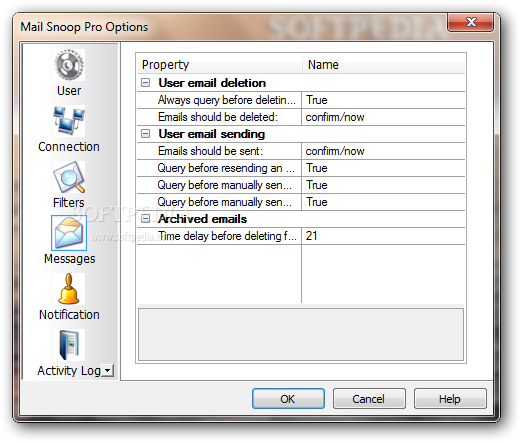The image size is (521, 443).
Task: Collapse the User email sending group
Action: pos(145,134)
